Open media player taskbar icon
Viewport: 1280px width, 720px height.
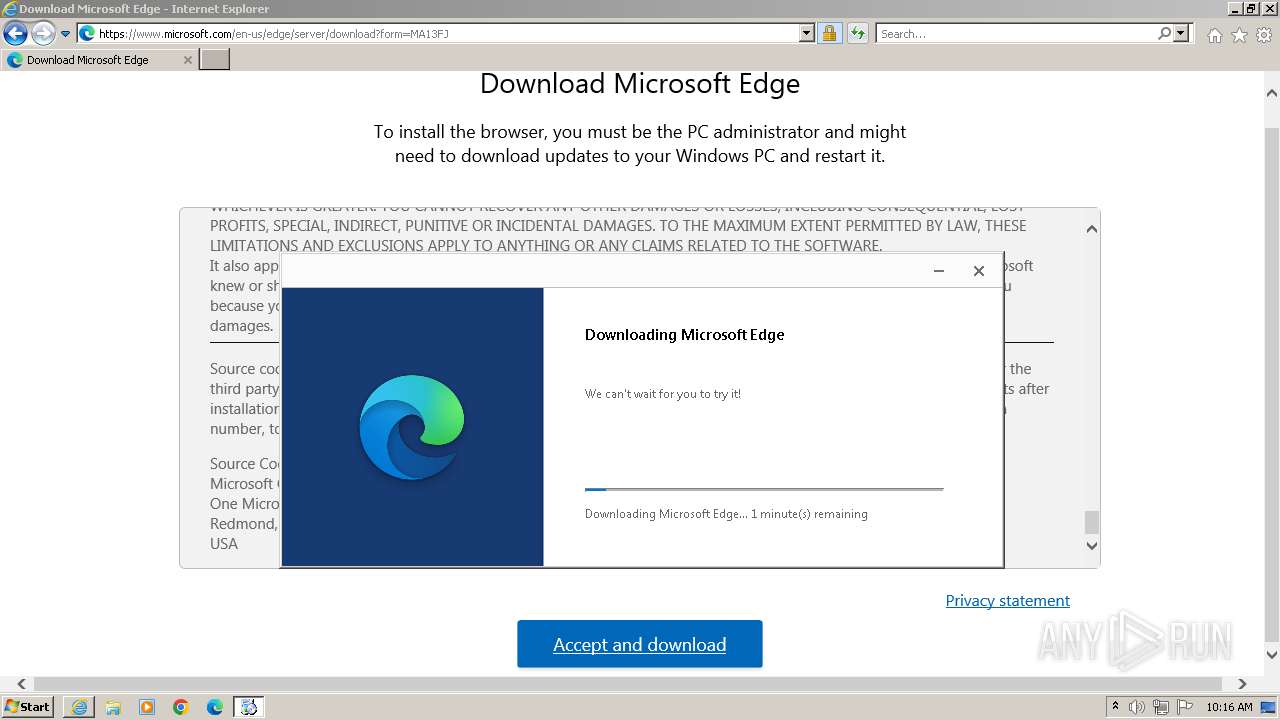pos(147,707)
